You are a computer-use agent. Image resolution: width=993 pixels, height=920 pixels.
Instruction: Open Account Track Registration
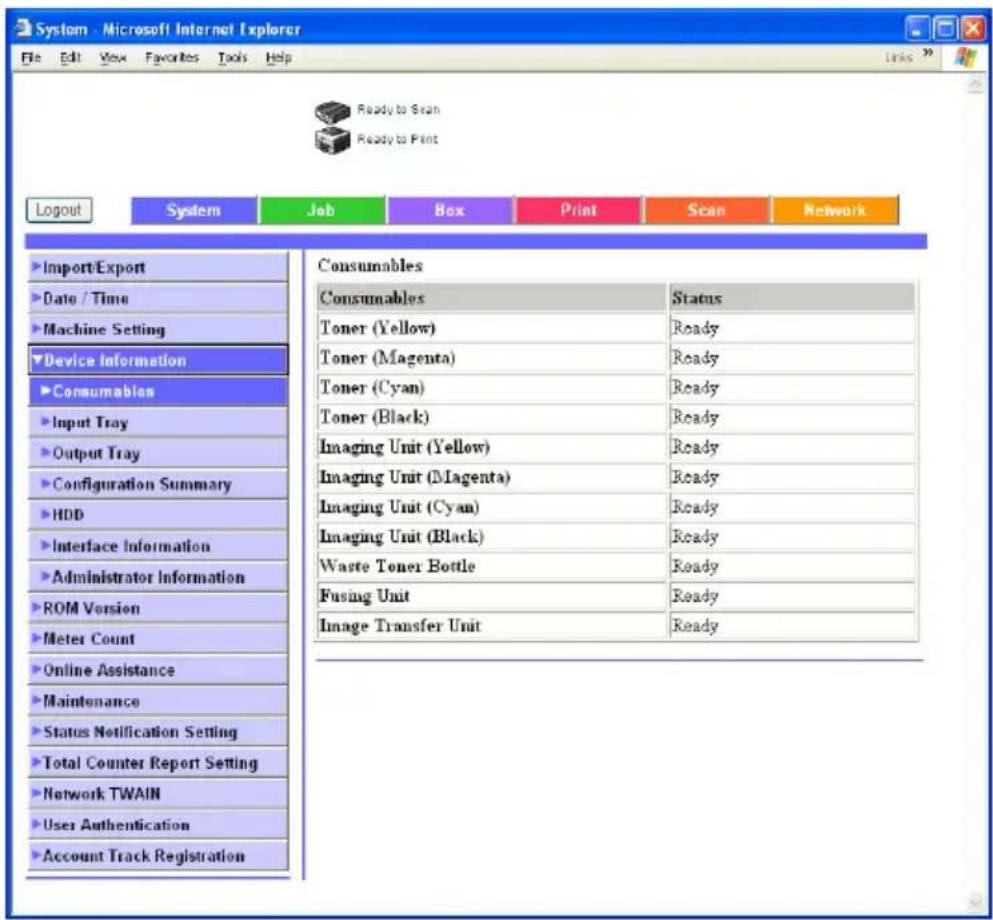pyautogui.click(x=158, y=856)
